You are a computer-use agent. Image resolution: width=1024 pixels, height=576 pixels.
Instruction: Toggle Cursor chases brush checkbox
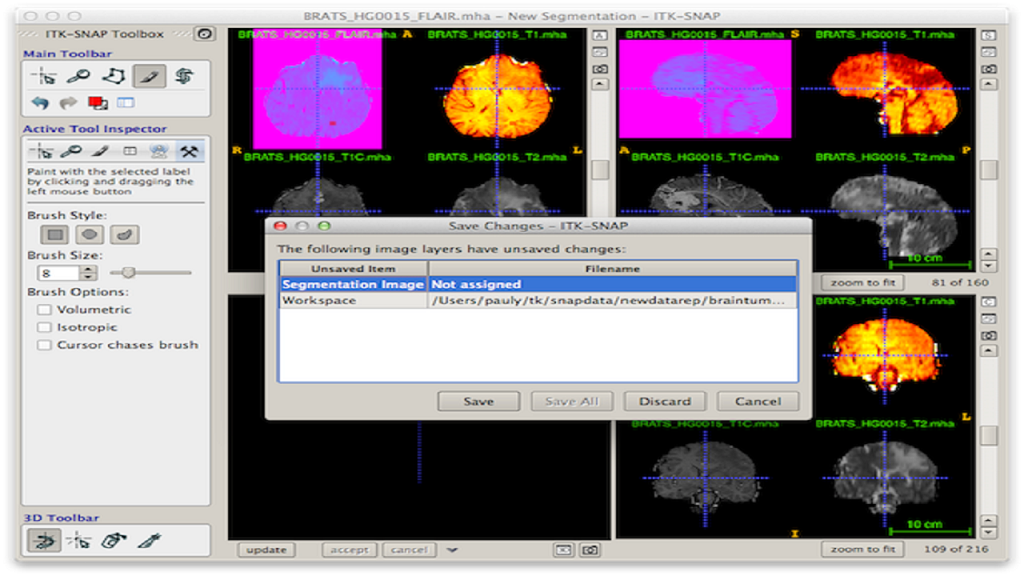click(44, 345)
